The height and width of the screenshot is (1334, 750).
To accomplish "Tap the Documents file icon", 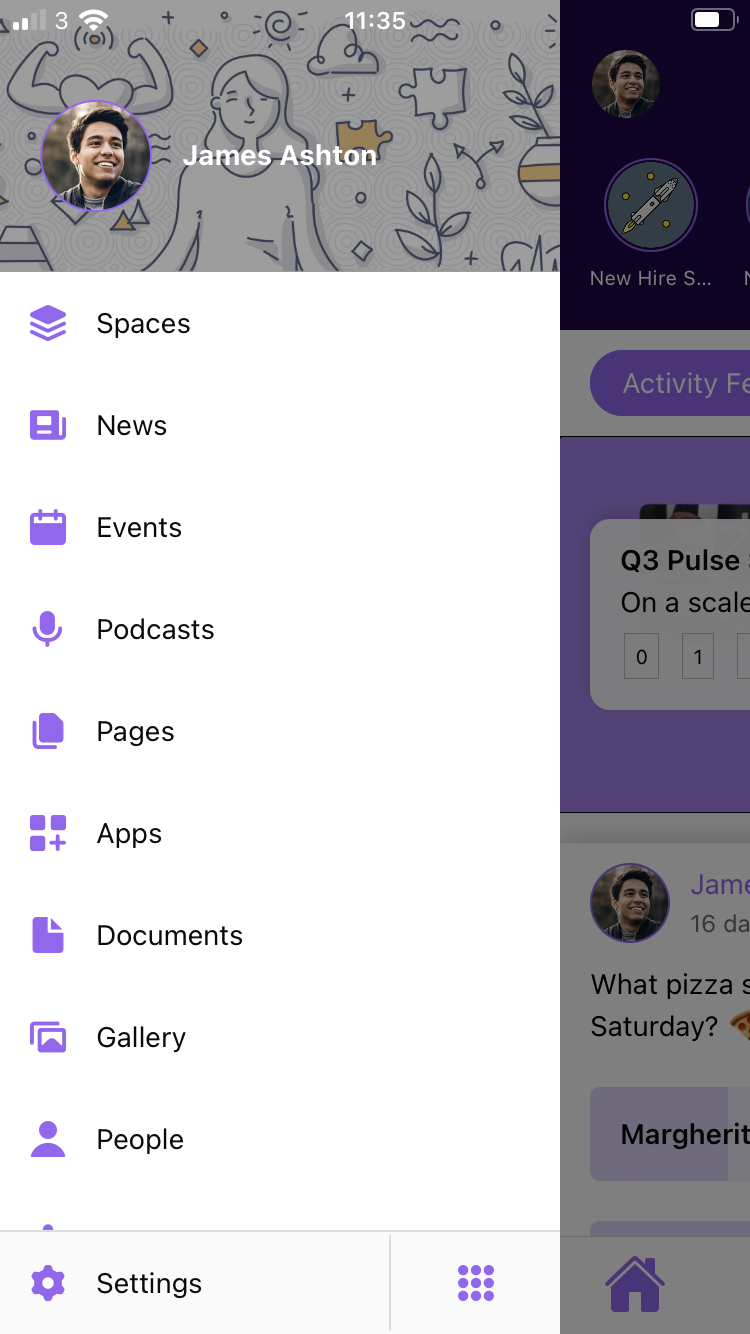I will (x=48, y=936).
